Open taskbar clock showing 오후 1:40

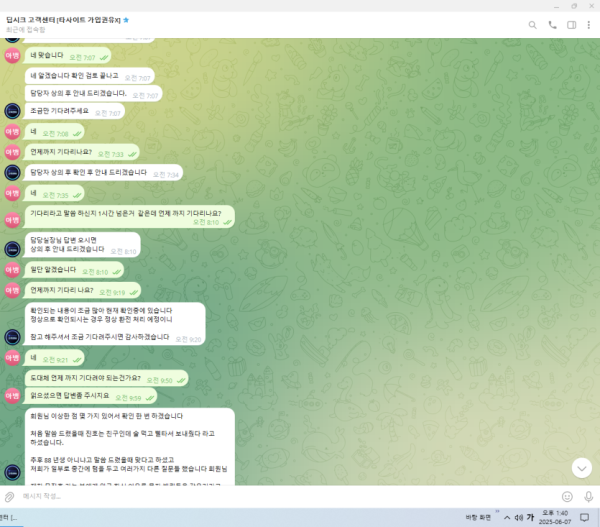555,517
